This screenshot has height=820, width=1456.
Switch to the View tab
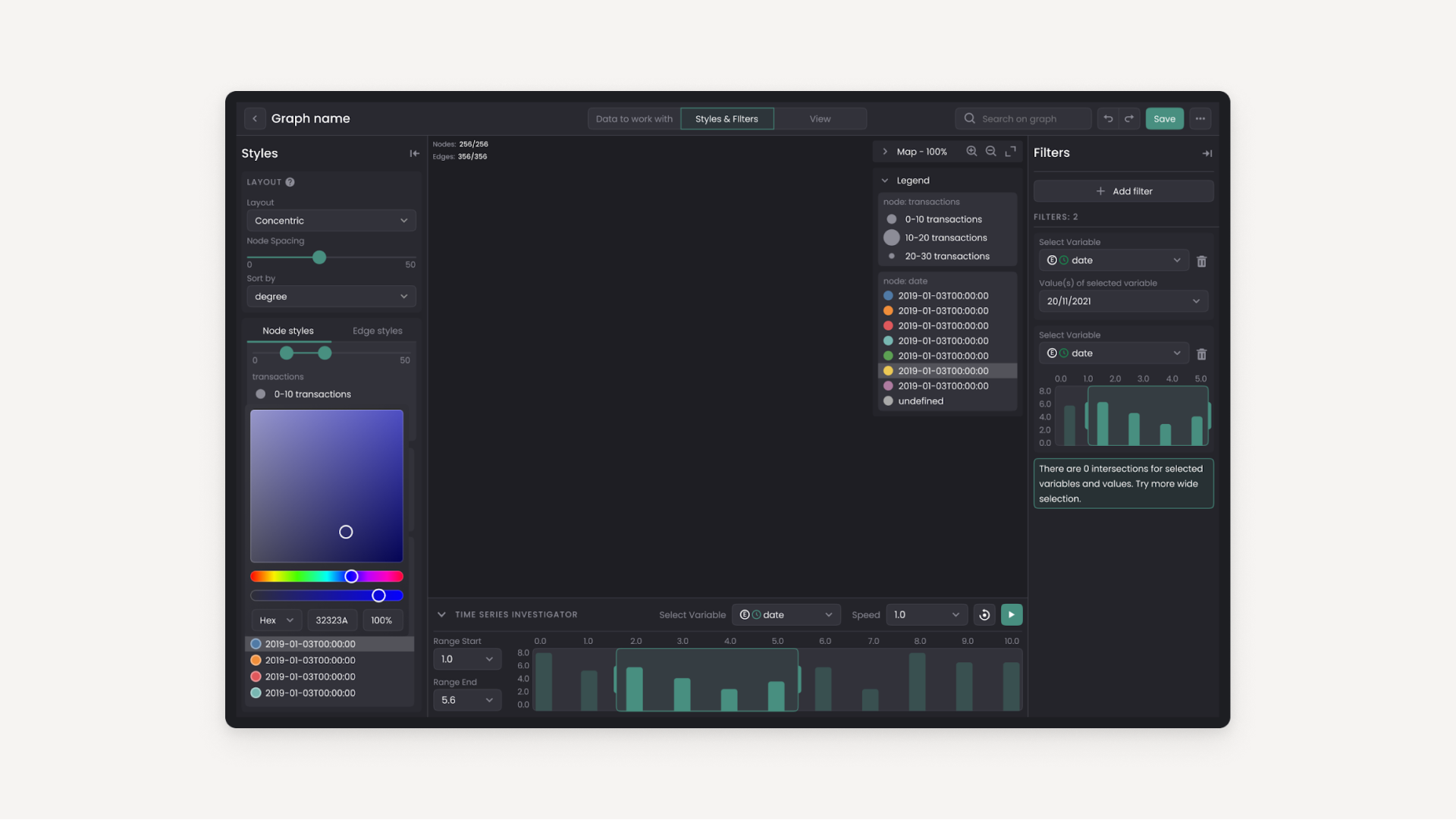click(820, 119)
